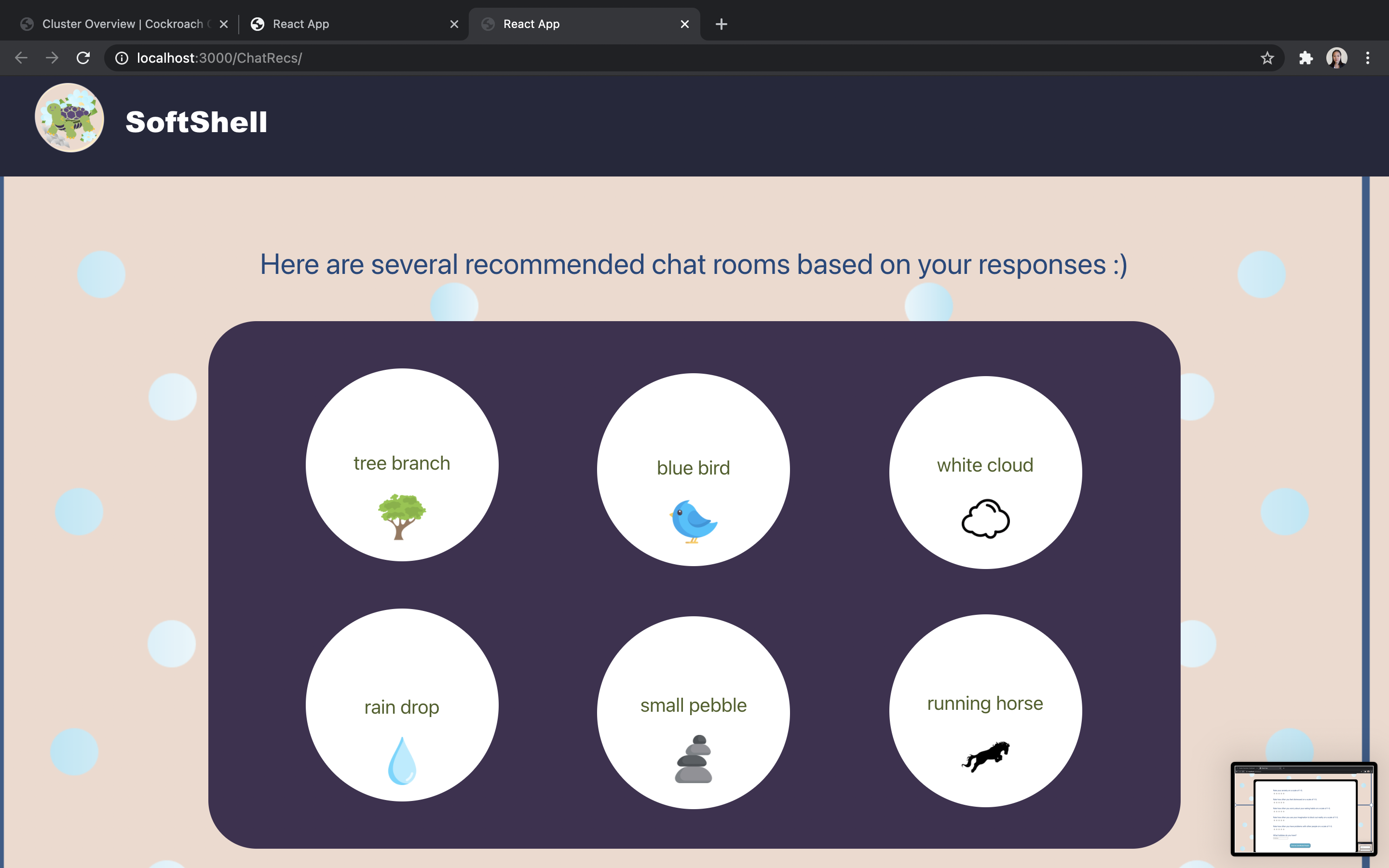Reload the current page
The width and height of the screenshot is (1389, 868).
point(83,58)
